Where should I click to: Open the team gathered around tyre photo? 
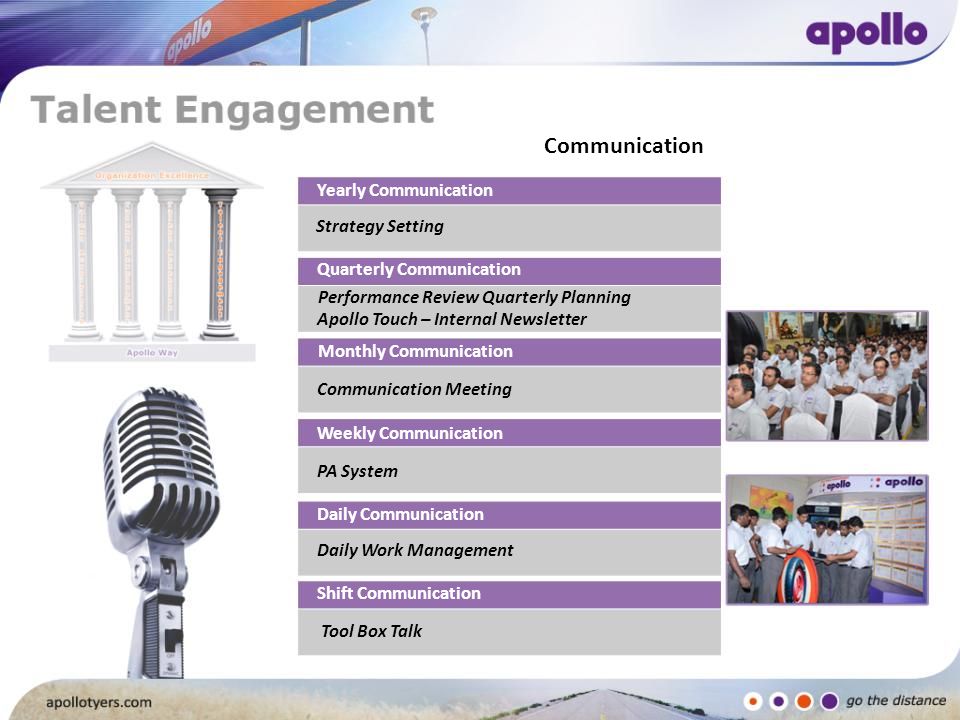(827, 539)
